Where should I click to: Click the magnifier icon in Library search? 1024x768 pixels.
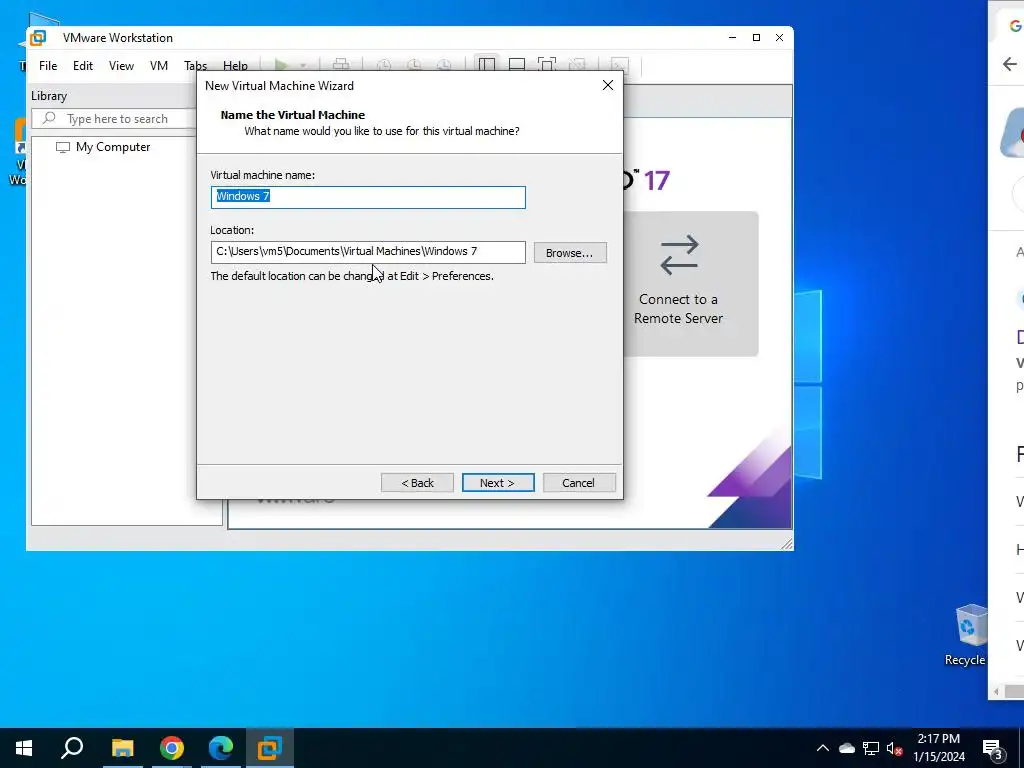pyautogui.click(x=49, y=118)
